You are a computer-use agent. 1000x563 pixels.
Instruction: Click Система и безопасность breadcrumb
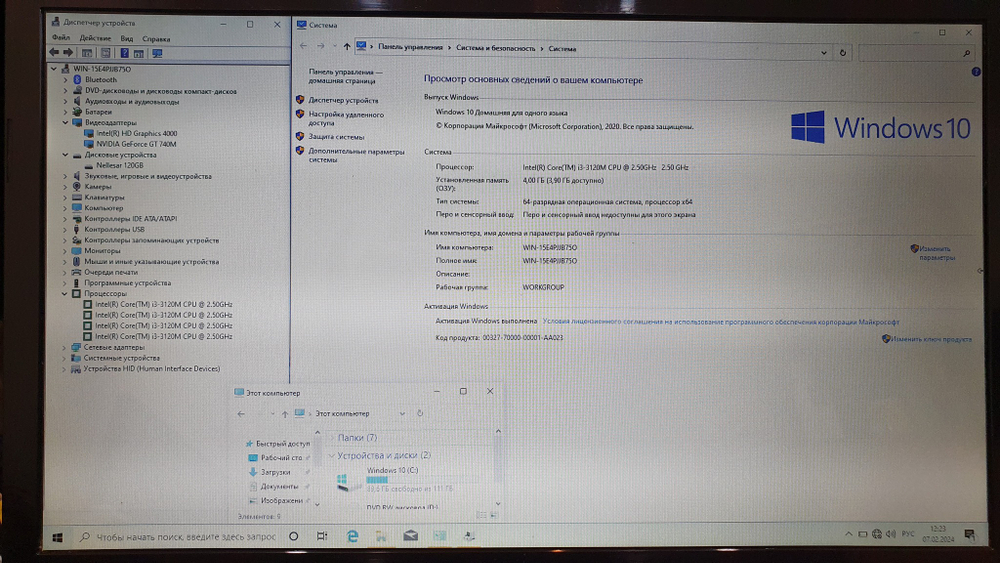pyautogui.click(x=496, y=48)
